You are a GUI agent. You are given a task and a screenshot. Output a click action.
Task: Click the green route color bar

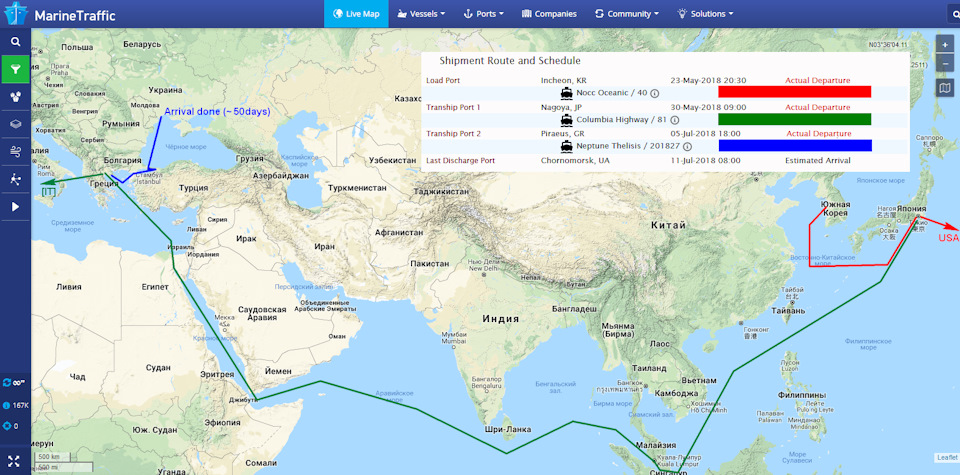(x=795, y=119)
